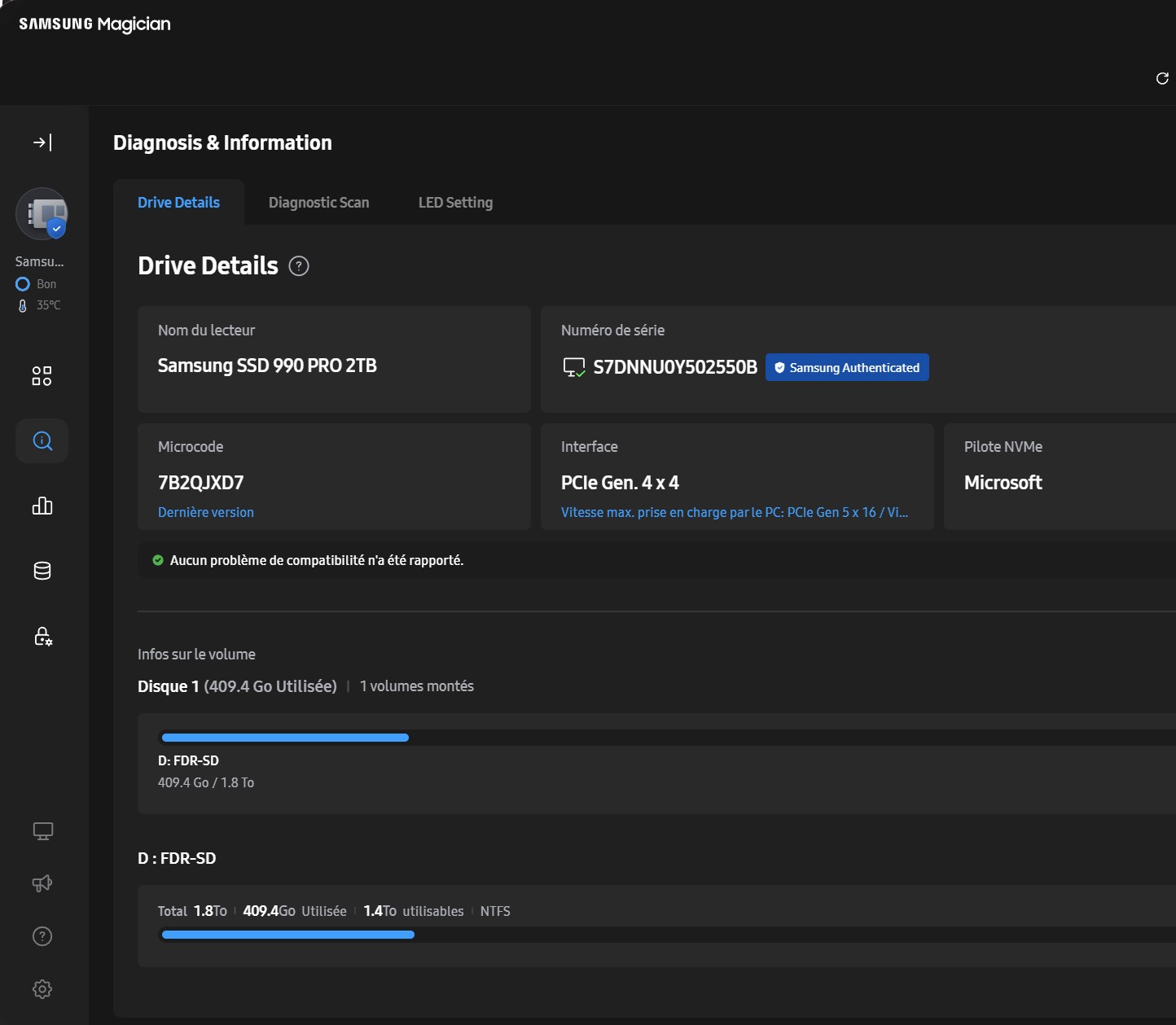Click the Dernière version link

click(x=206, y=512)
